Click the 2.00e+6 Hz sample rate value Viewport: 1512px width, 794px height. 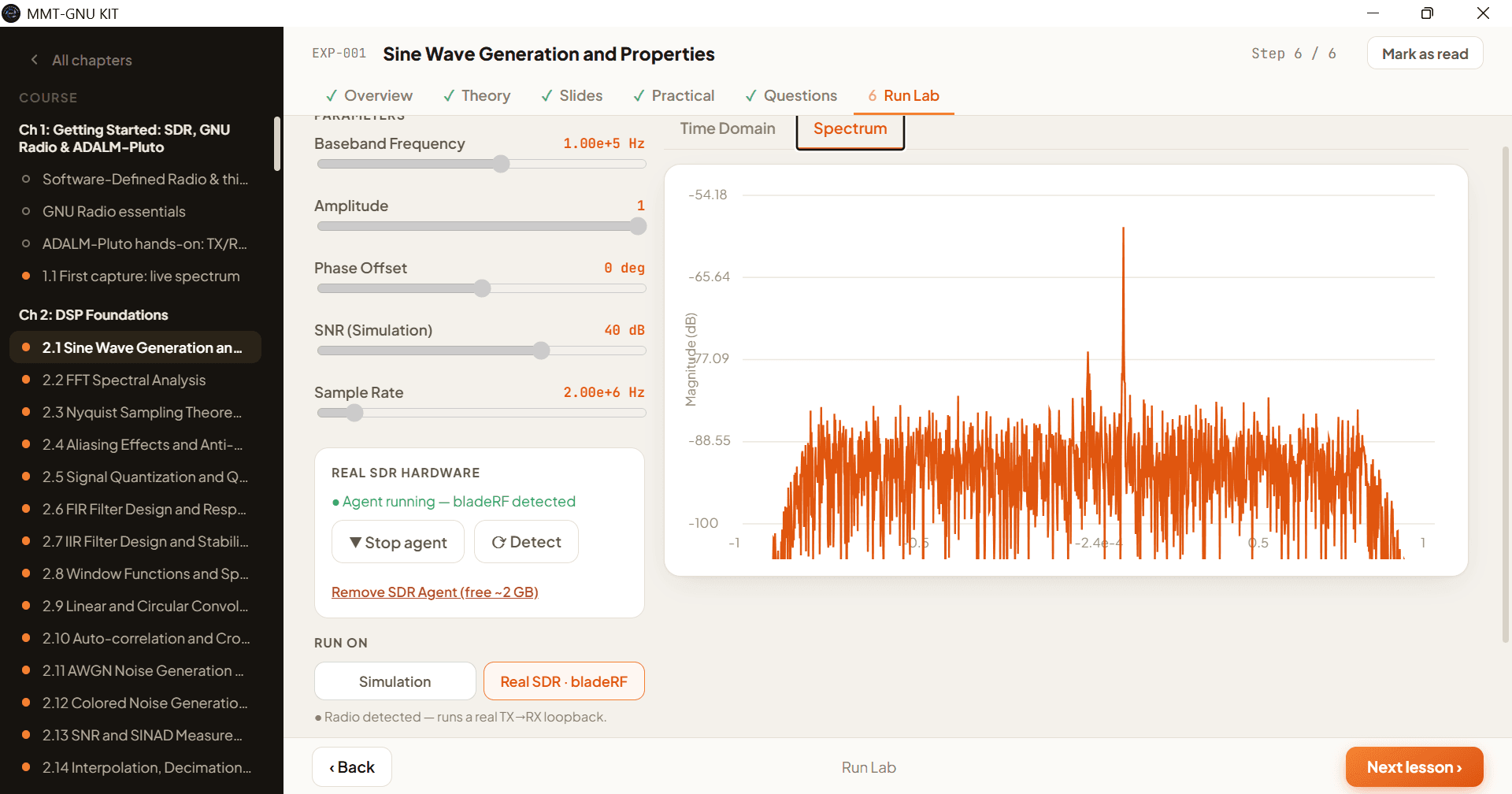pyautogui.click(x=603, y=392)
